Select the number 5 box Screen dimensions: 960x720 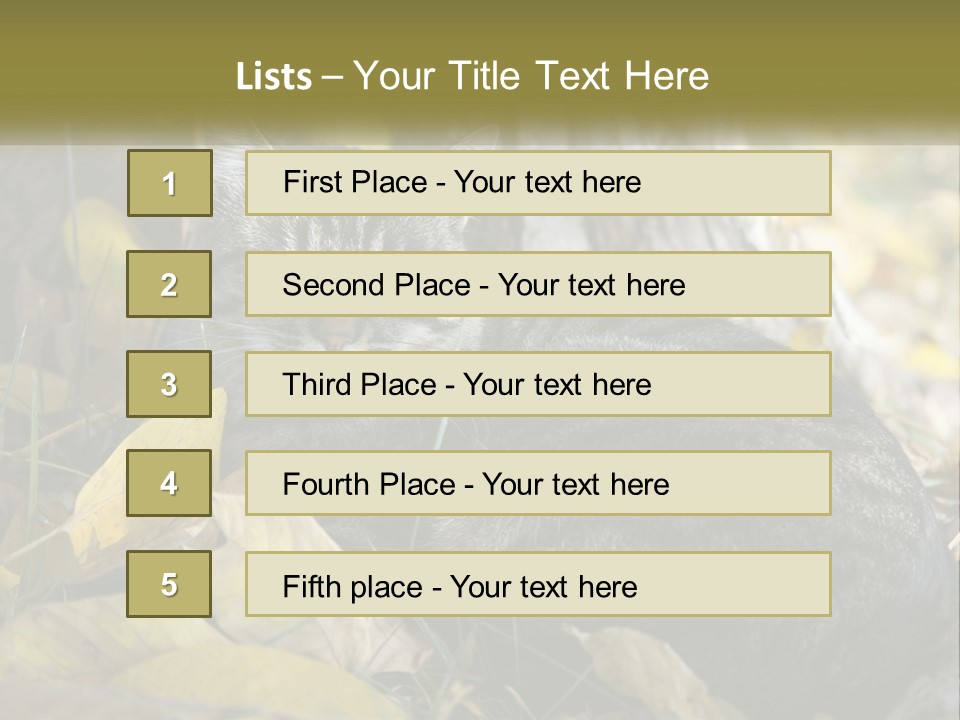click(169, 584)
